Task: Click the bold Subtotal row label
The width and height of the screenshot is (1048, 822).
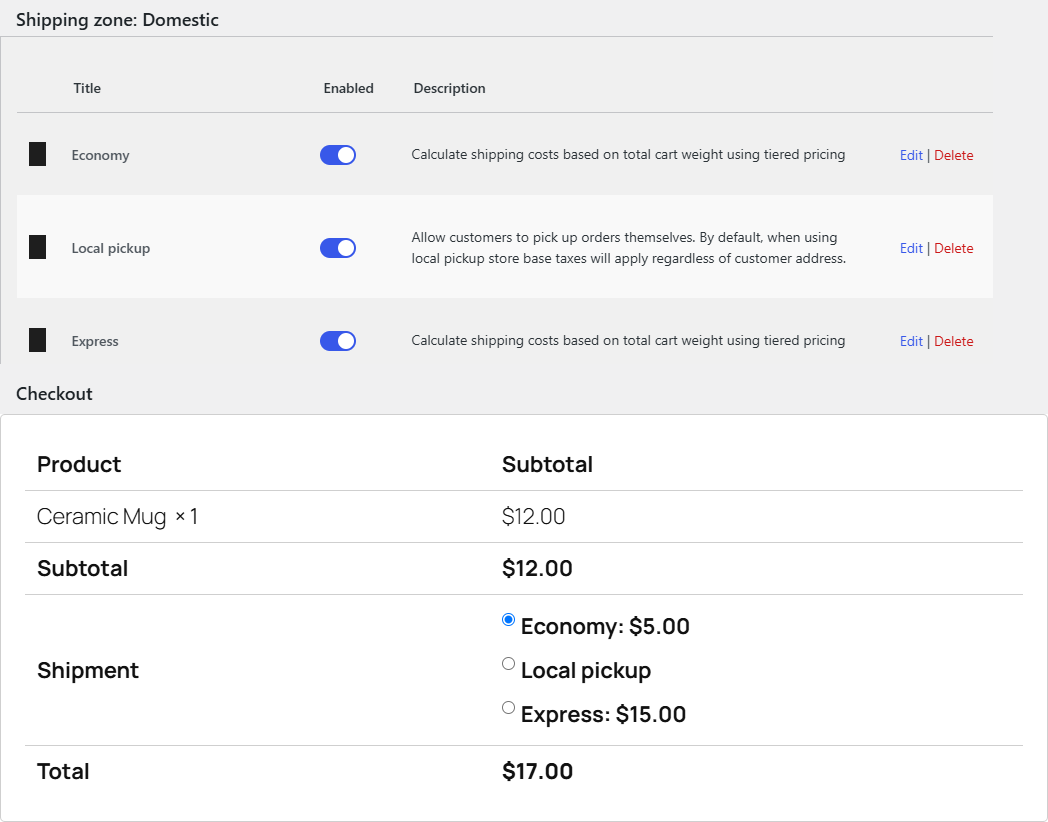Action: [x=82, y=568]
